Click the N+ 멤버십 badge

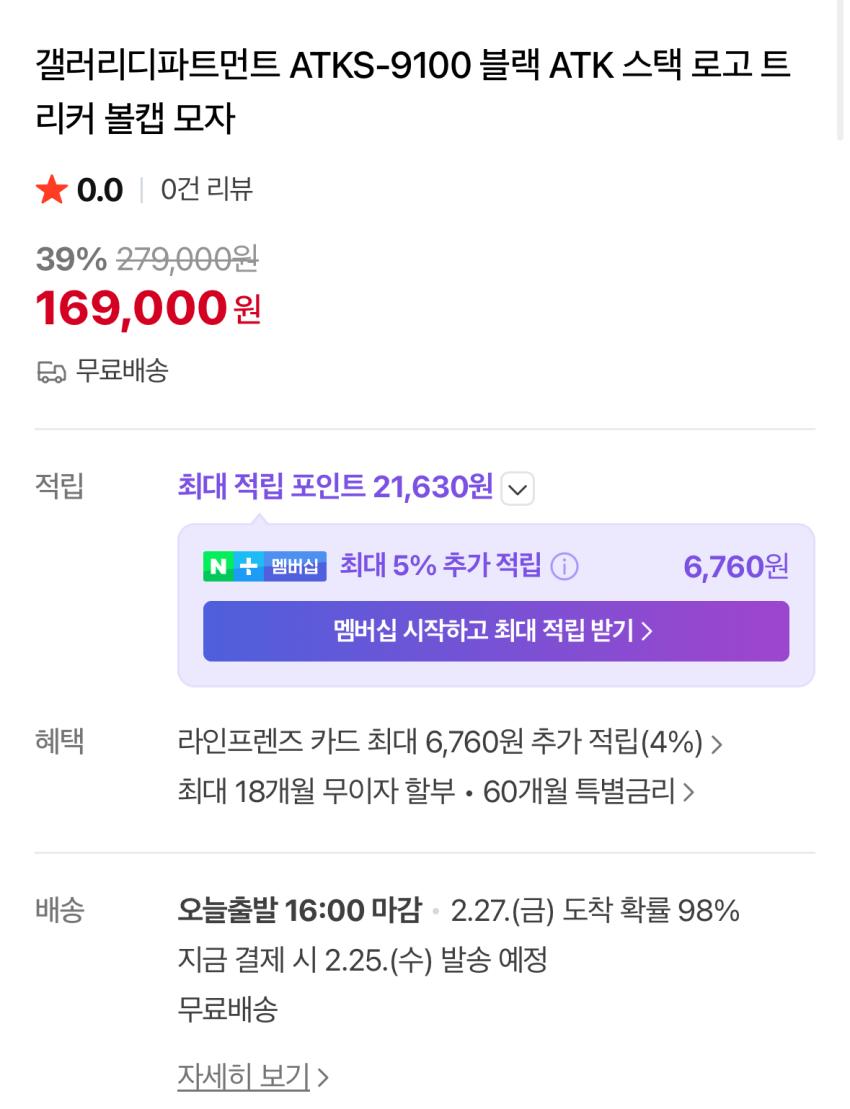point(264,567)
